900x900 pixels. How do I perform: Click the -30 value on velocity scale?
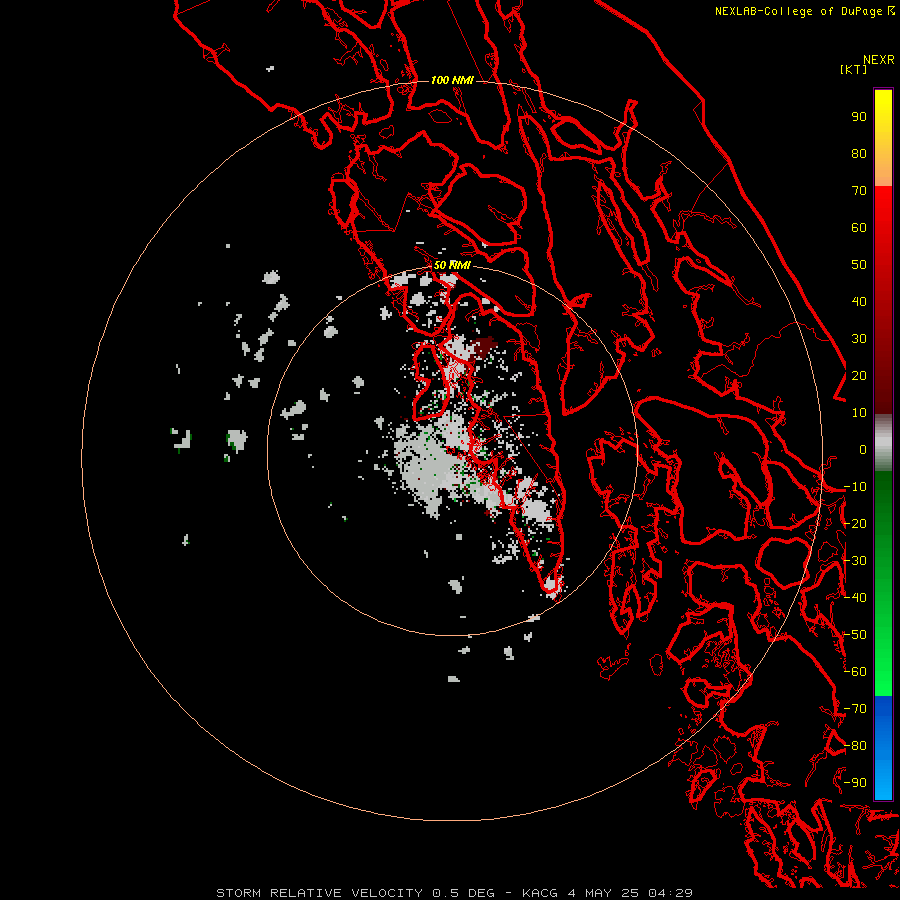[855, 561]
